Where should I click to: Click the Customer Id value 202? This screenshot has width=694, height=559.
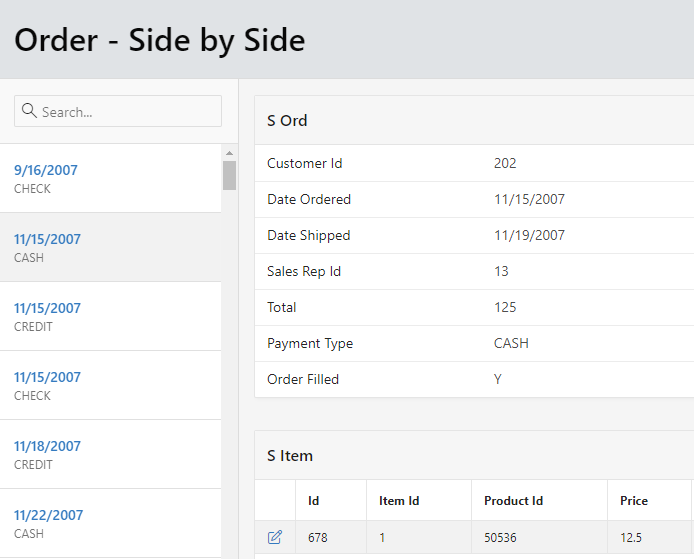(505, 164)
